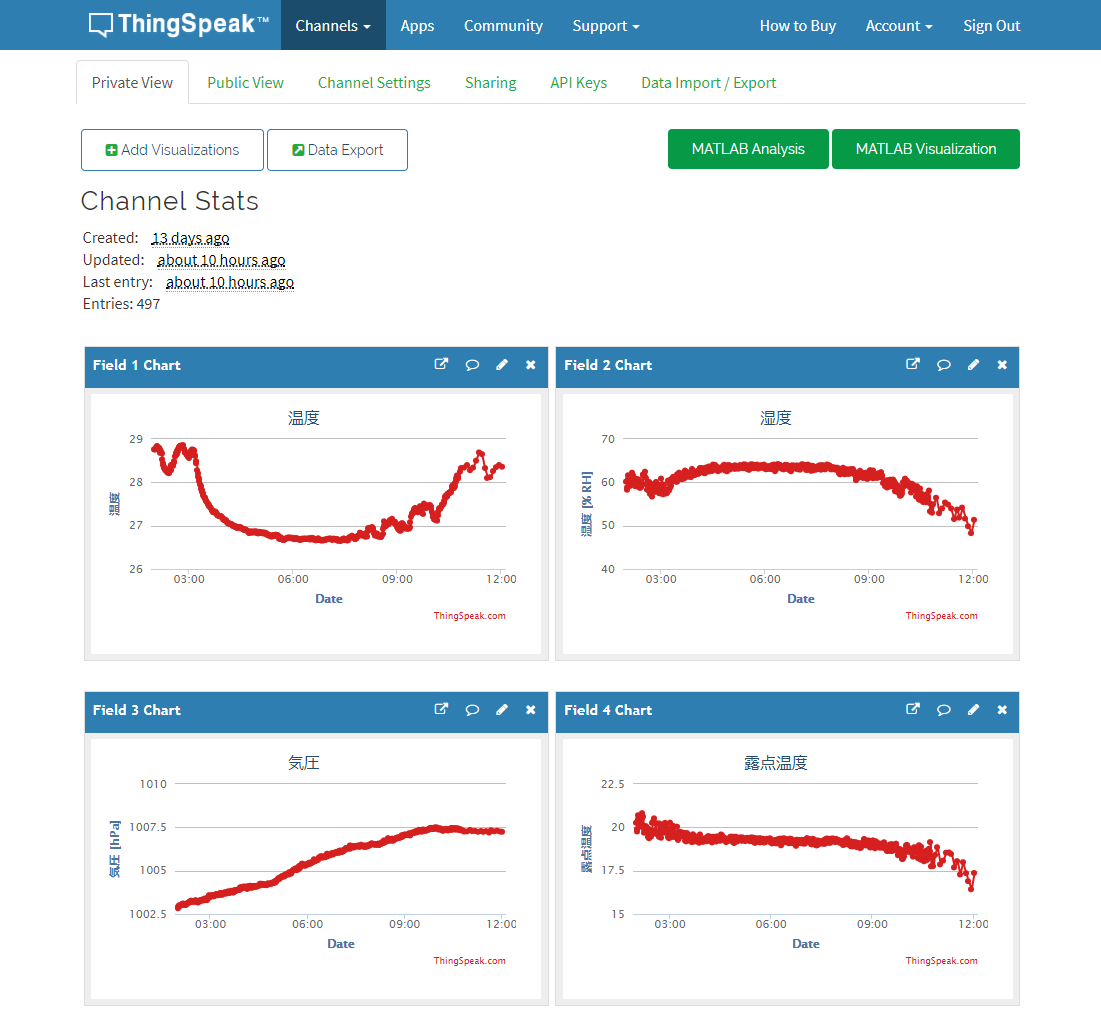Click the ThingSpeak logo
The height and width of the screenshot is (1019, 1101).
pyautogui.click(x=178, y=25)
